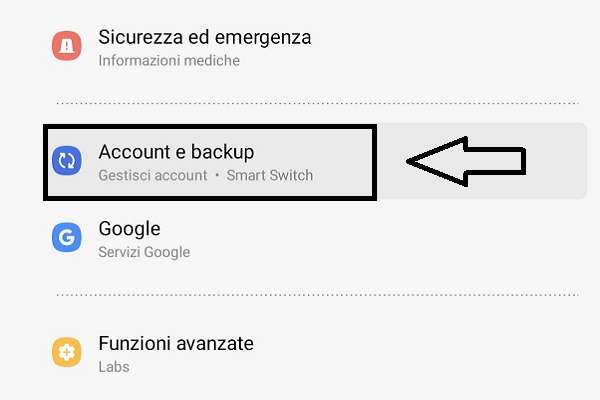Tap the Smart Switch subtitle text
The width and height of the screenshot is (600, 400).
point(270,176)
